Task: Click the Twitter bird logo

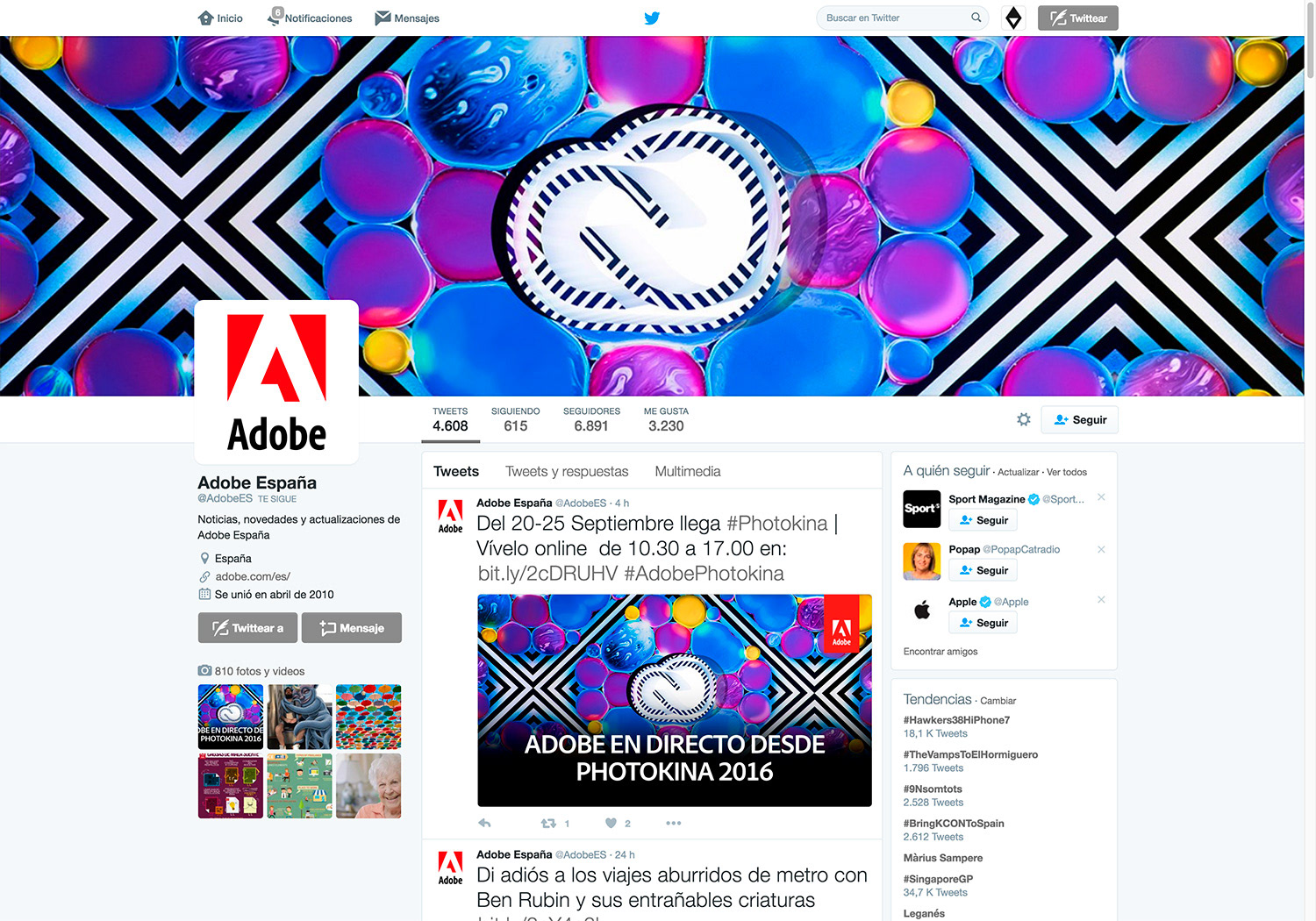Action: [x=652, y=18]
